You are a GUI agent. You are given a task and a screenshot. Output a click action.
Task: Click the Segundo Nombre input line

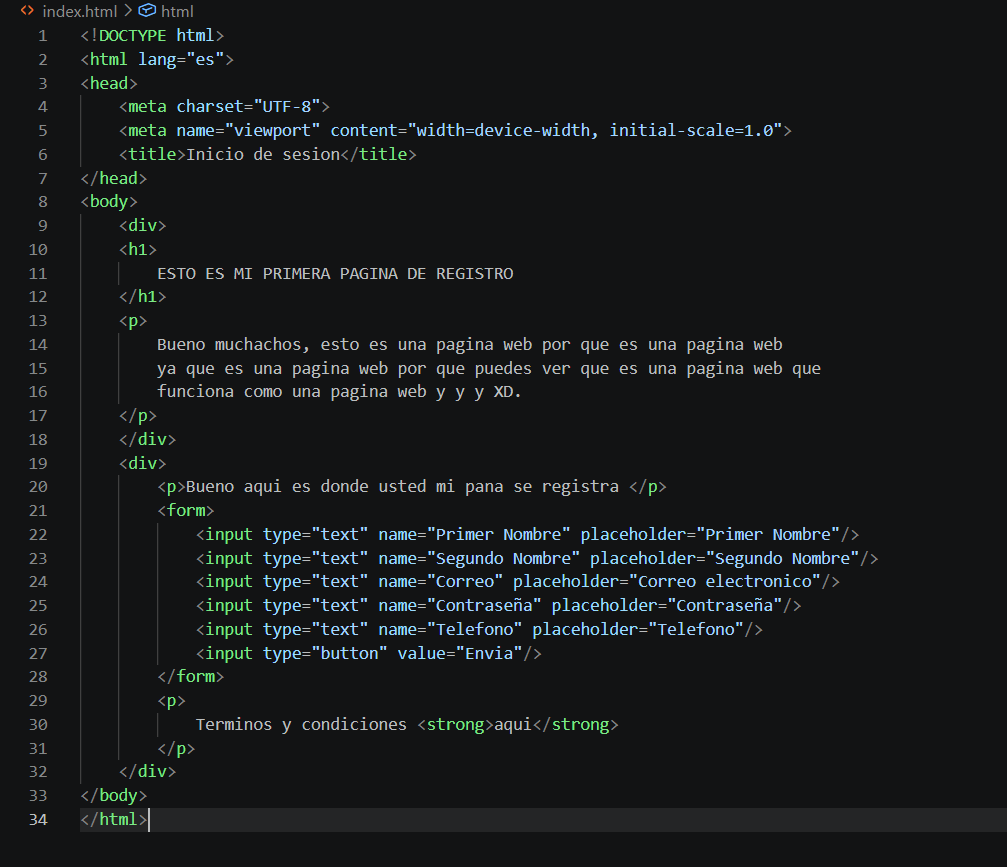(538, 558)
